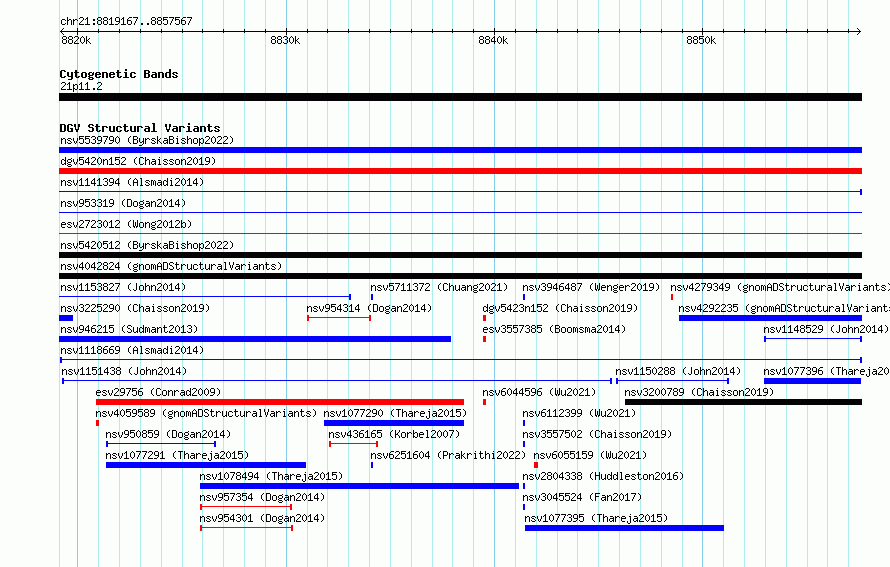Open dgv5423n152 (Chaisson2019) label
Screen dimensions: 890x567
tap(560, 308)
